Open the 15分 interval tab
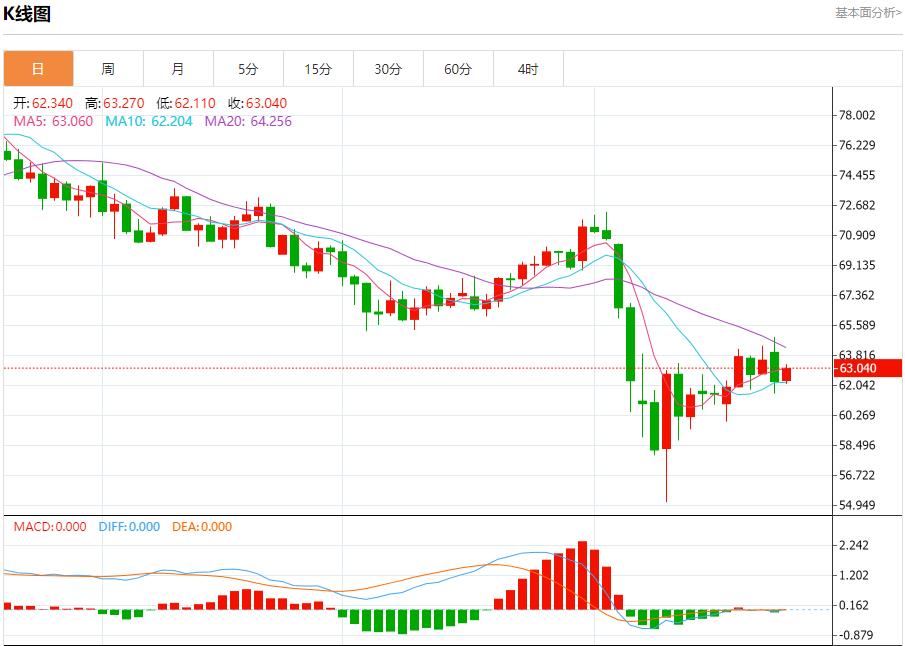Viewport: 905px width, 646px height. pyautogui.click(x=318, y=69)
